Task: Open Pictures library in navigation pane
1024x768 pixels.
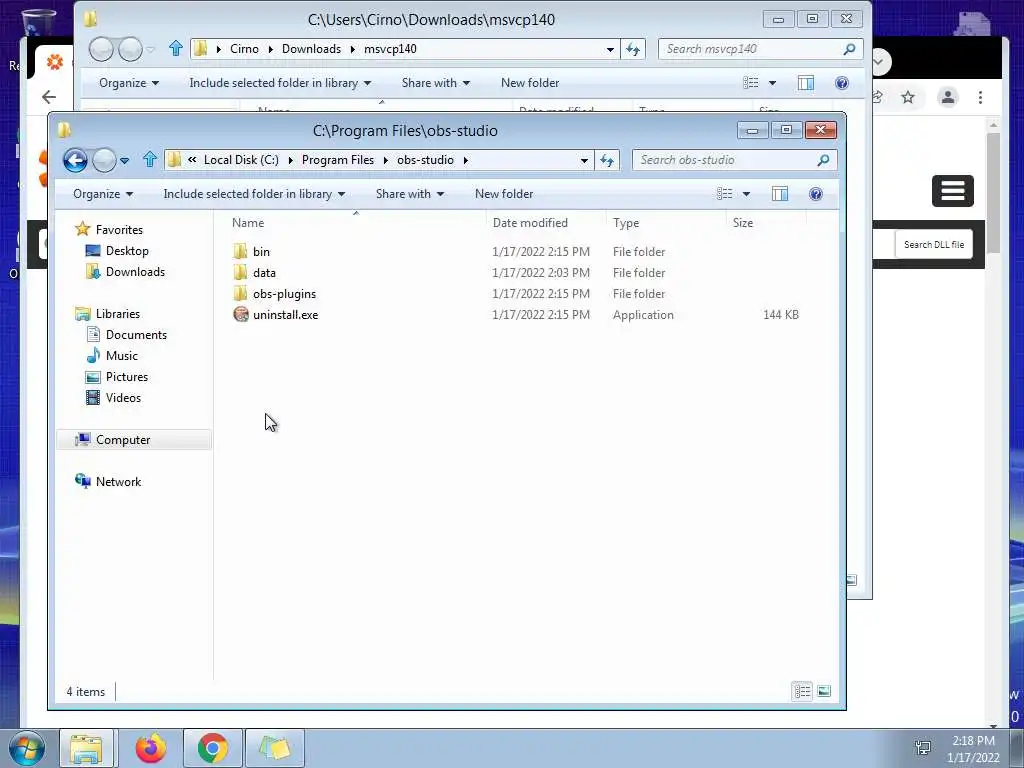Action: click(x=127, y=377)
